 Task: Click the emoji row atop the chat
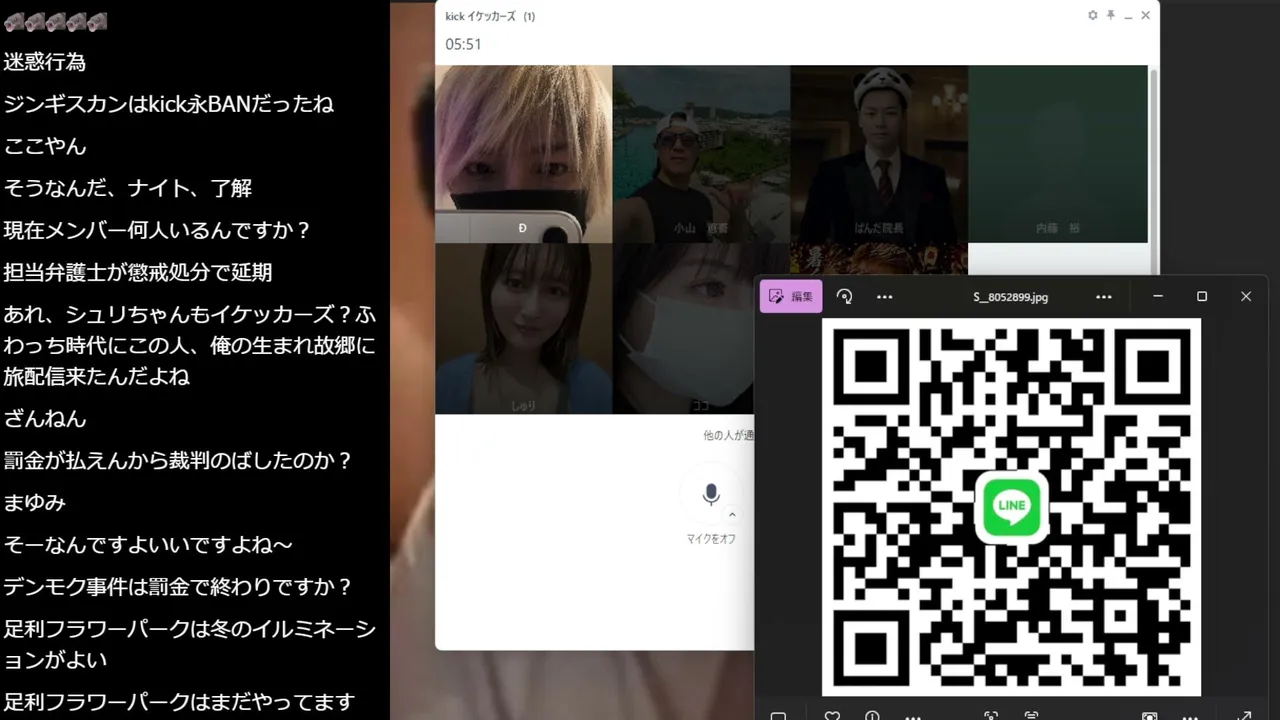[55, 21]
